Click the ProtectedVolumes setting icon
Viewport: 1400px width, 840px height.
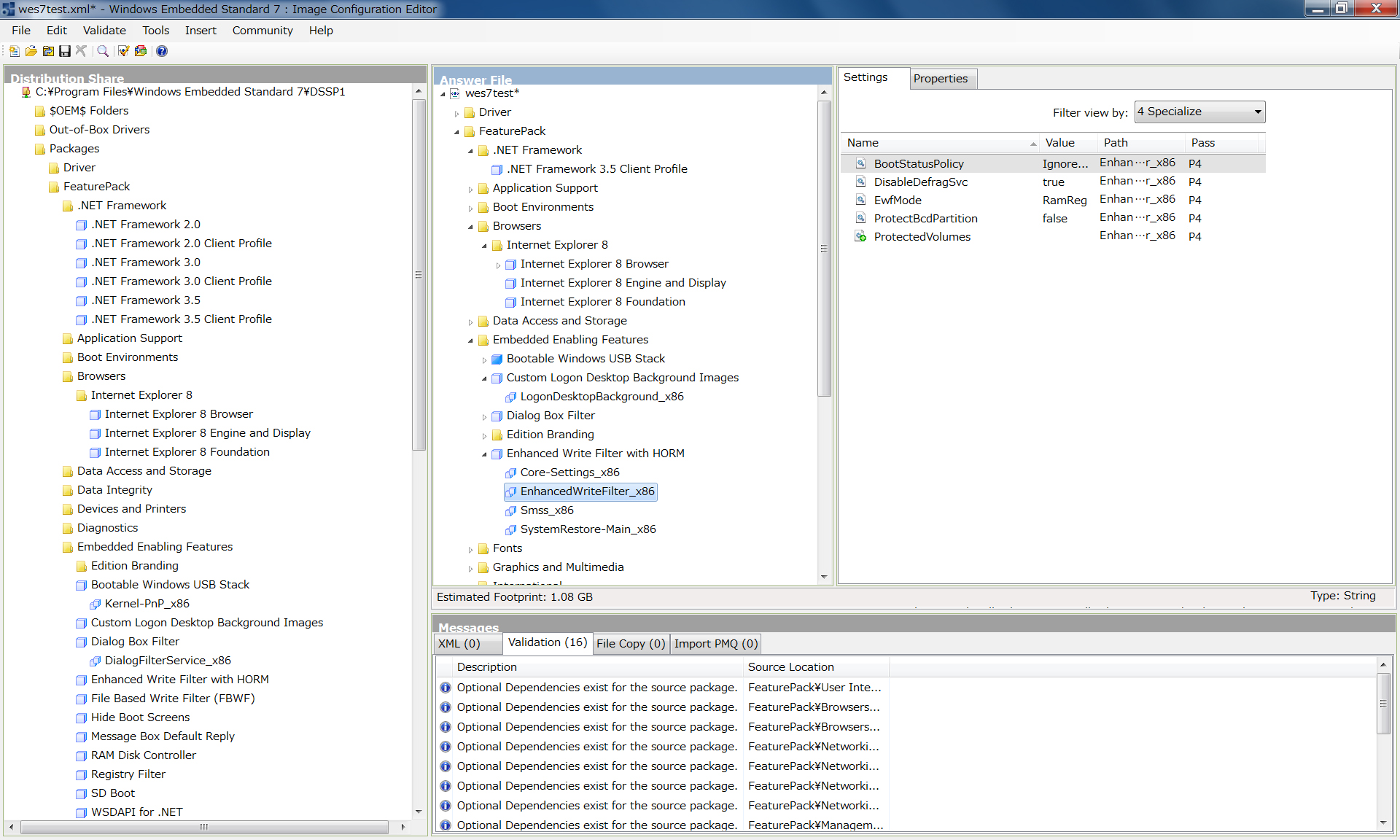pos(860,236)
